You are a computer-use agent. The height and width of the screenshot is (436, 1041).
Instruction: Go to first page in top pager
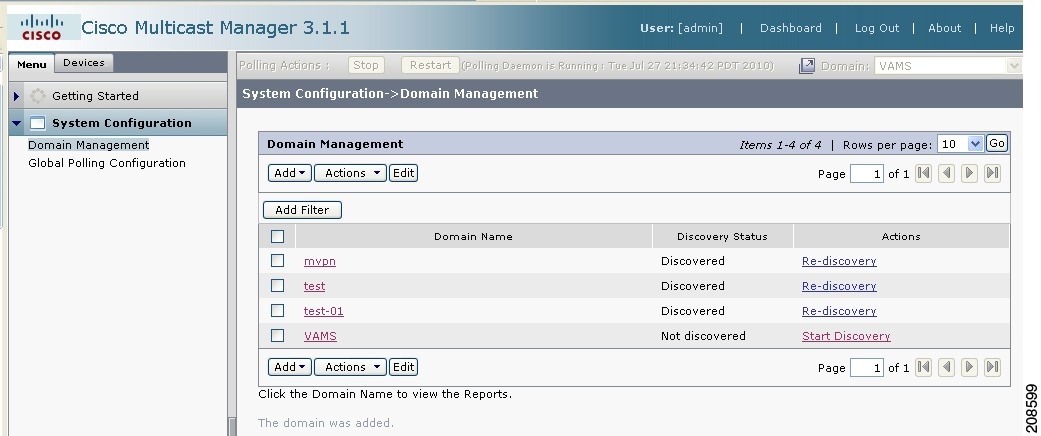click(923, 173)
